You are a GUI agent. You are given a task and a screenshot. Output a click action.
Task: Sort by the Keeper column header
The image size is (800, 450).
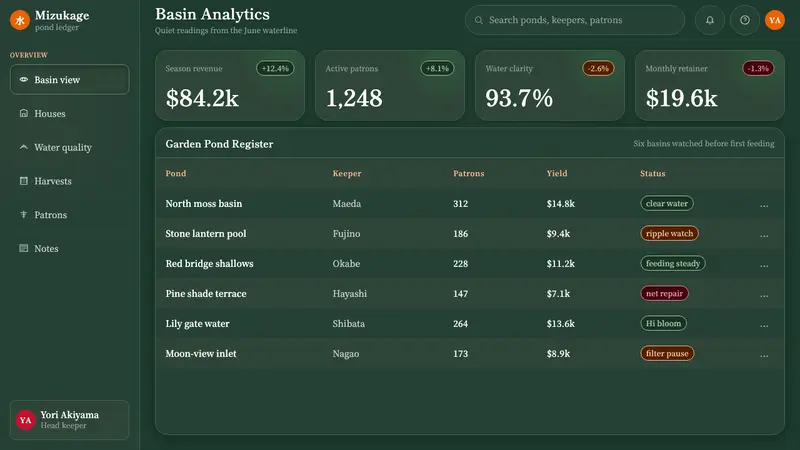347,173
